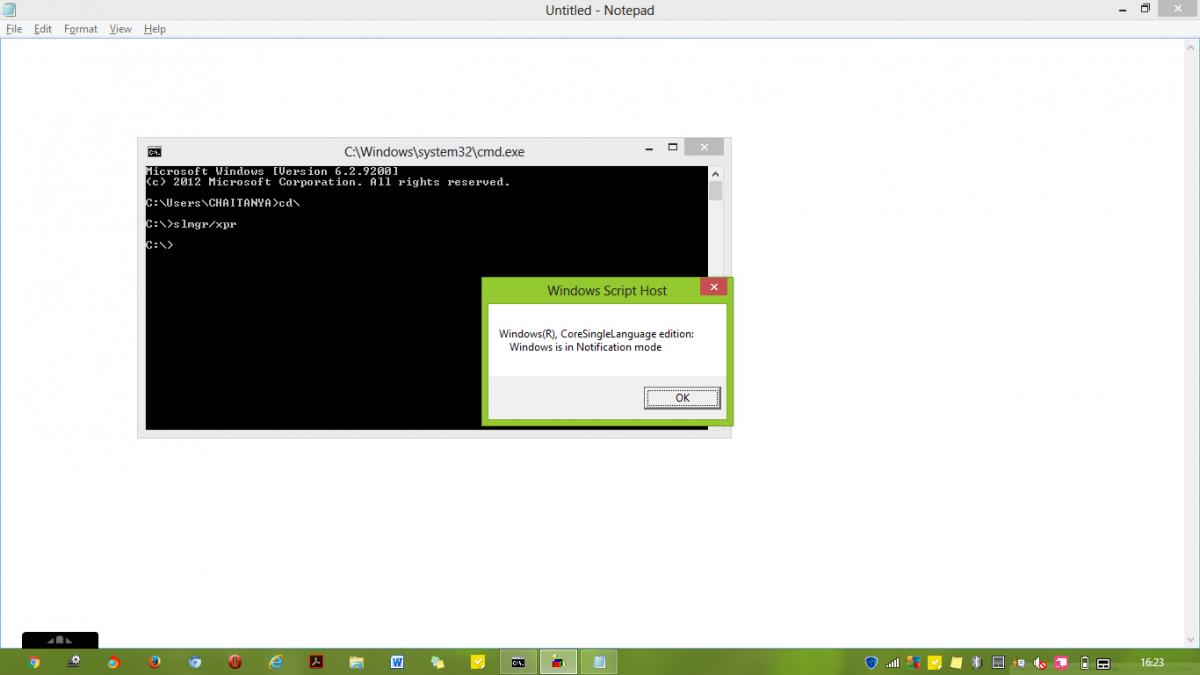The height and width of the screenshot is (675, 1200).
Task: Open Notepad File menu
Action: tap(14, 29)
